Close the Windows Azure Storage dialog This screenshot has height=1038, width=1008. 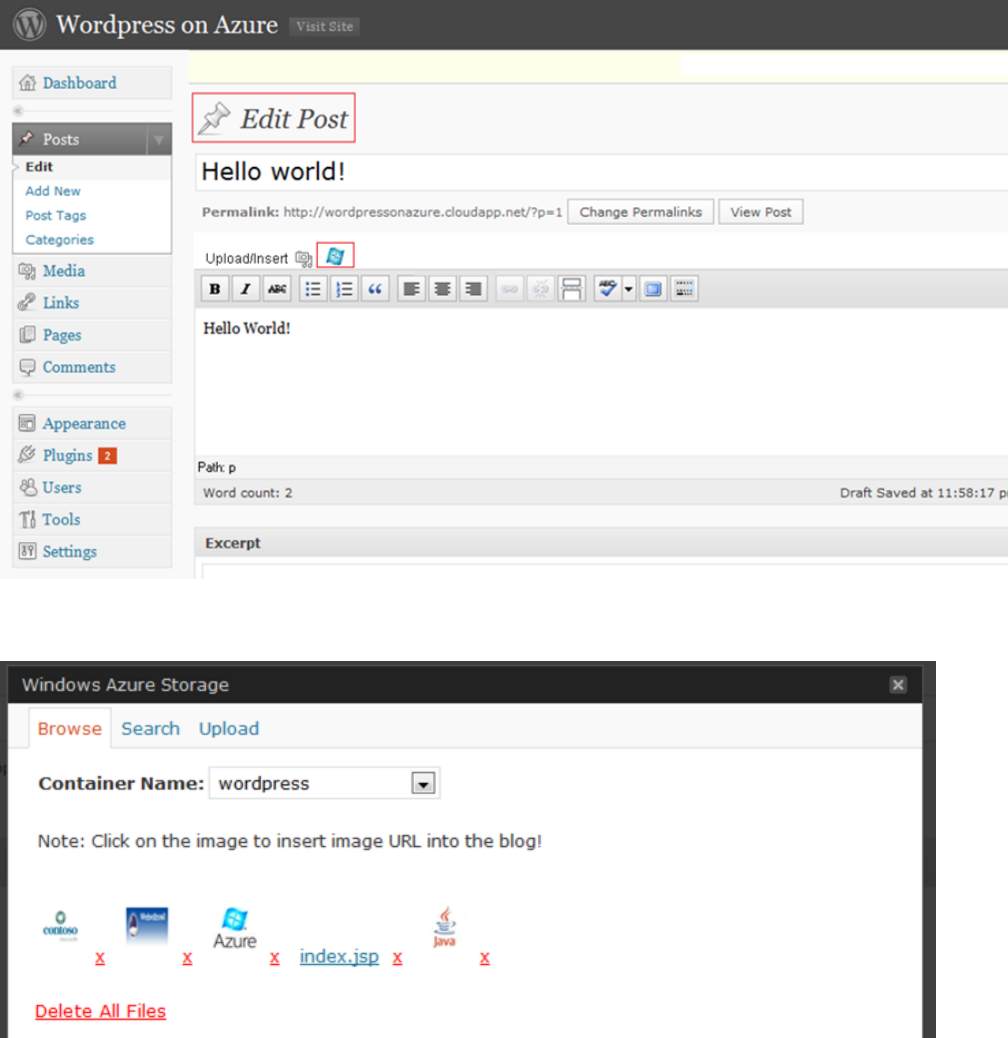[897, 684]
